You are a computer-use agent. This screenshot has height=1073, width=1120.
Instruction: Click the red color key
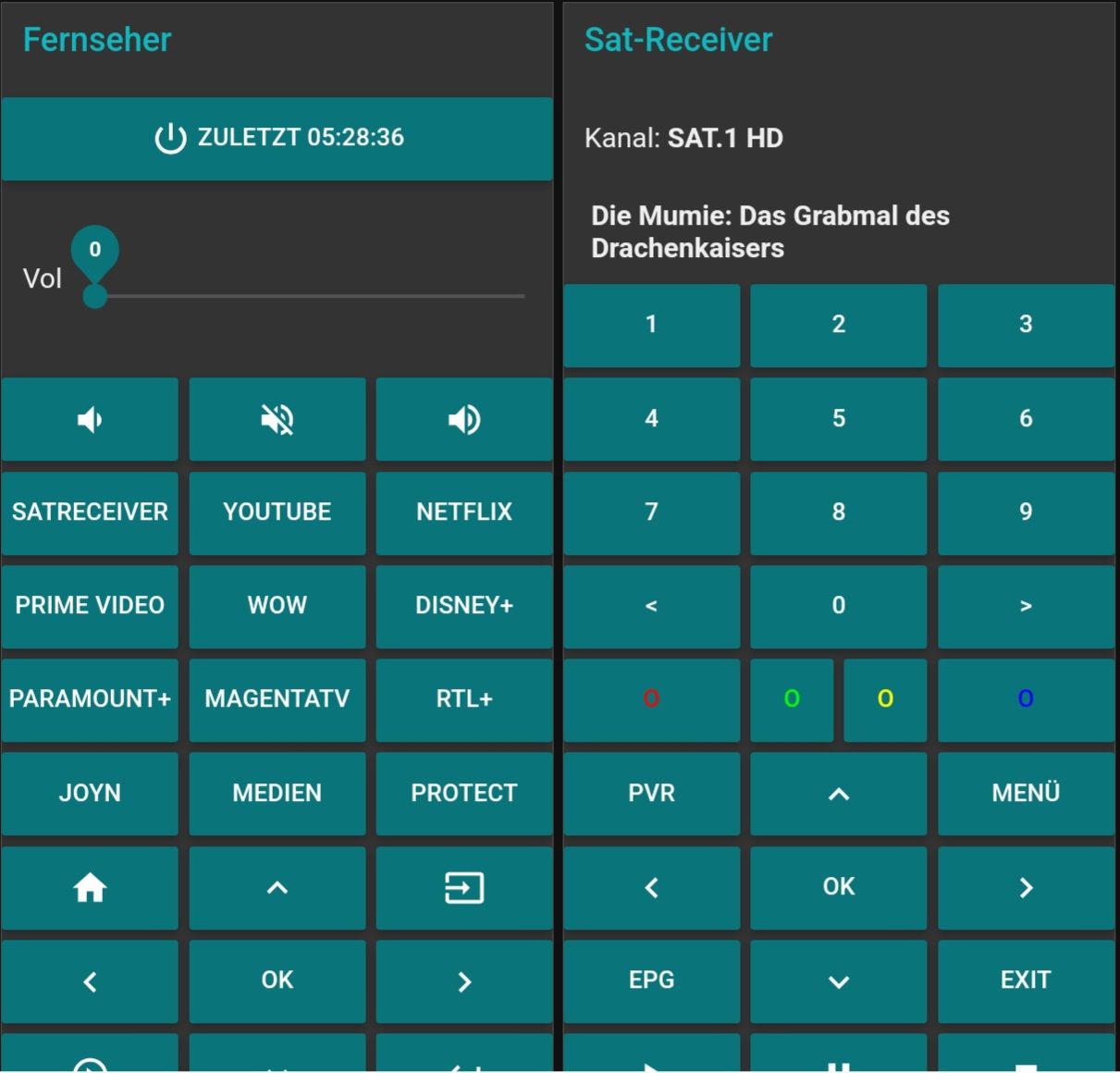652,699
